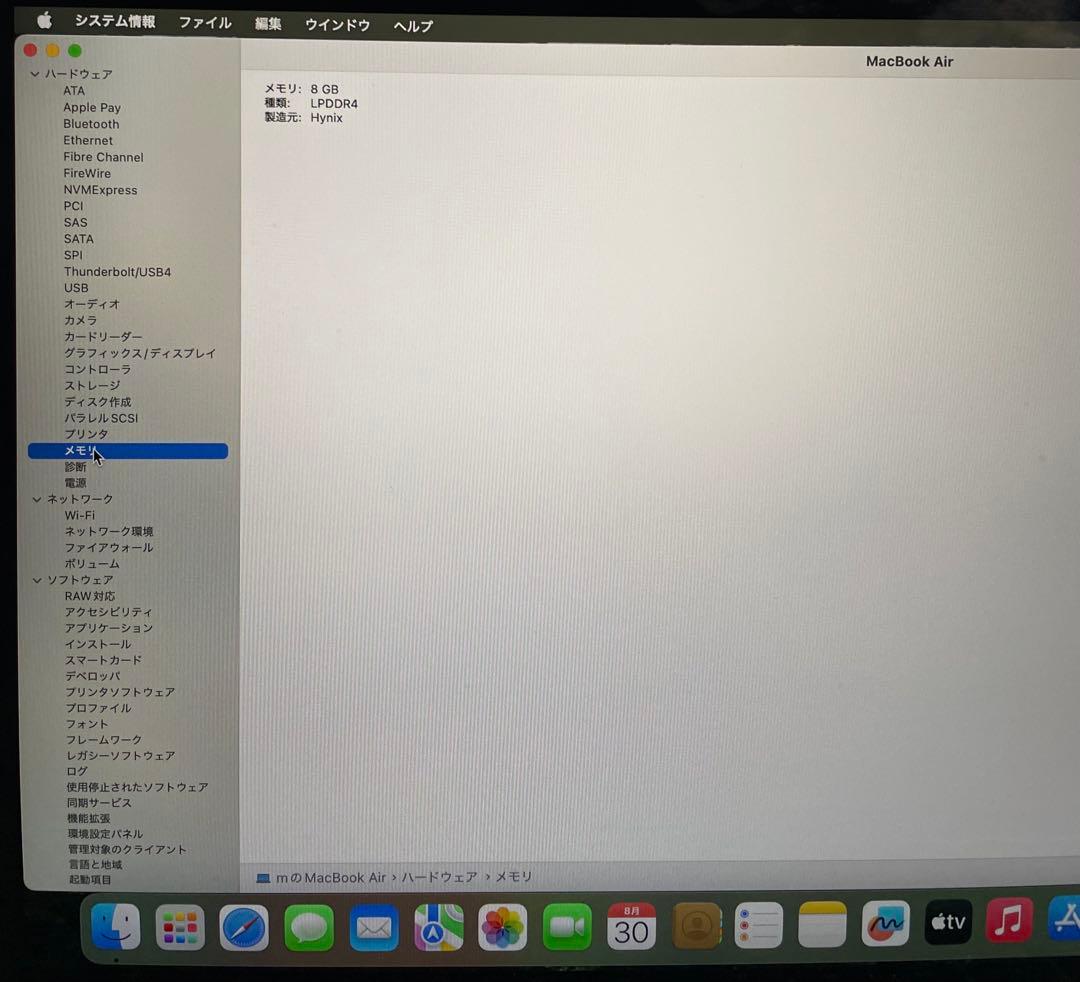The image size is (1080, 982).
Task: Open the Mail app
Action: 373,925
